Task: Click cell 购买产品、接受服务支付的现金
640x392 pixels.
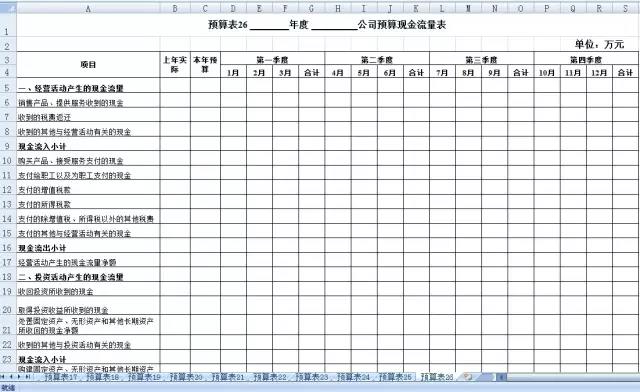Action: (x=88, y=158)
